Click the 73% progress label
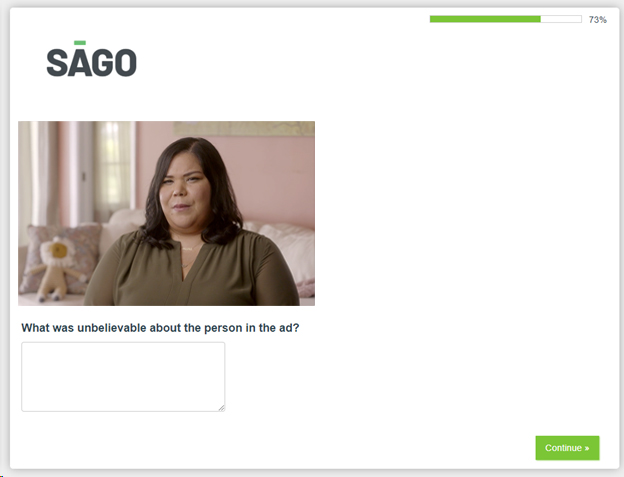This screenshot has width=624, height=477. pos(598,19)
